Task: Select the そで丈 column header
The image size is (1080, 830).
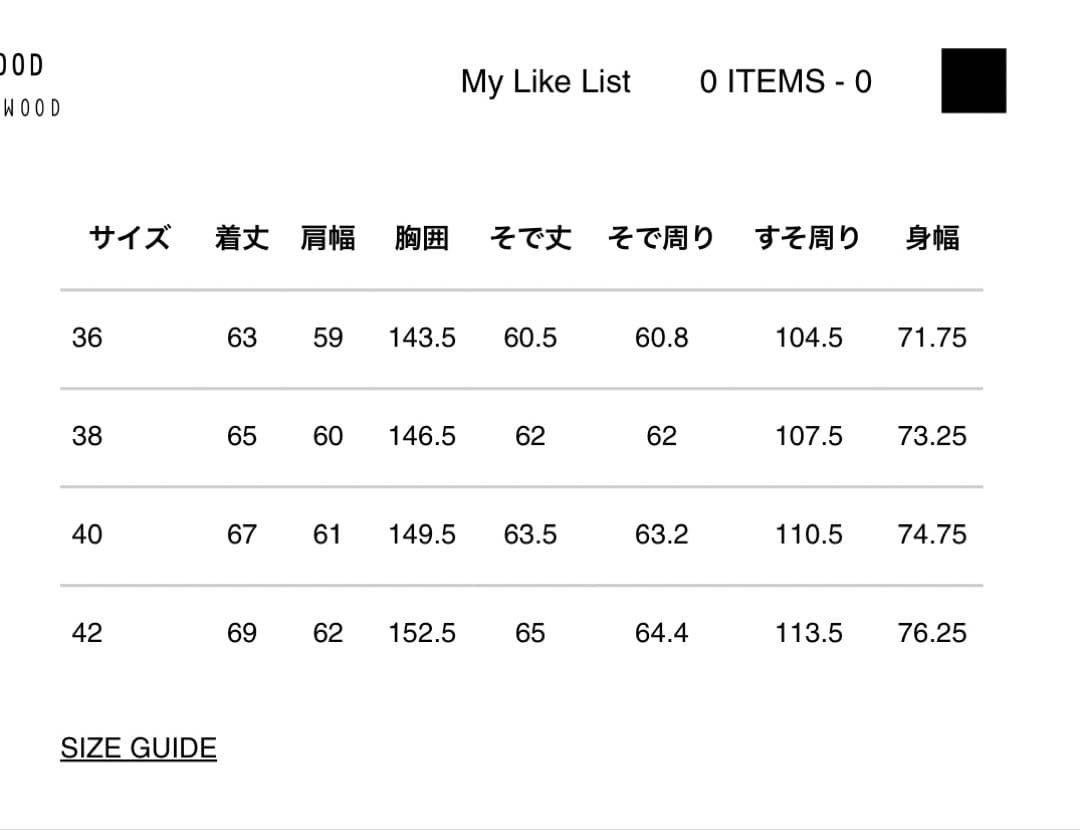Action: click(x=530, y=238)
